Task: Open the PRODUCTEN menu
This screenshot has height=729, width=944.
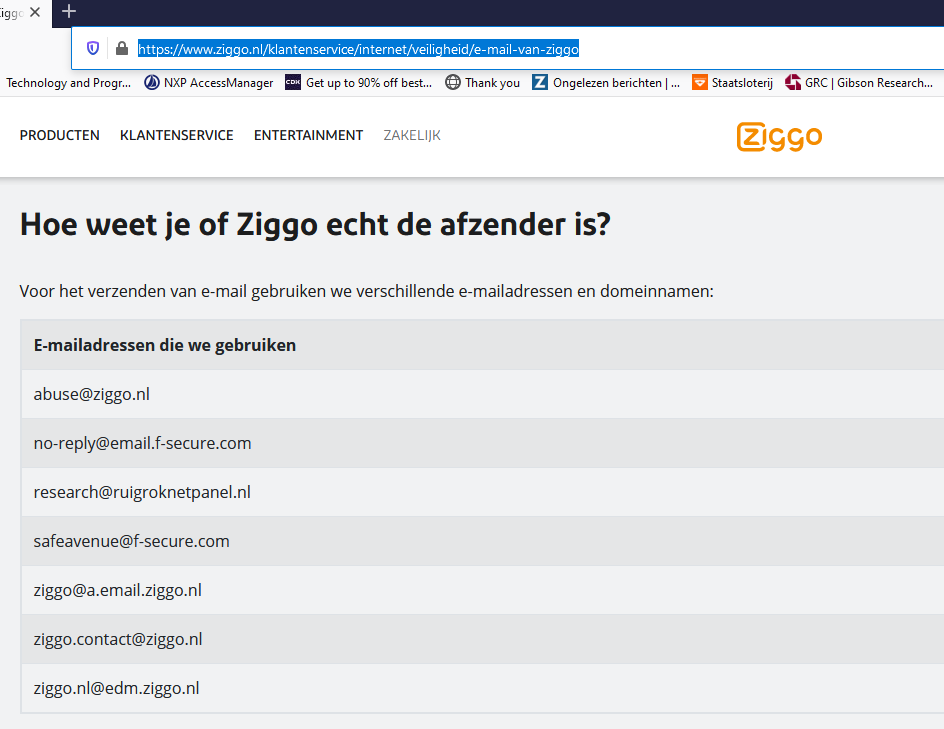Action: pos(60,135)
